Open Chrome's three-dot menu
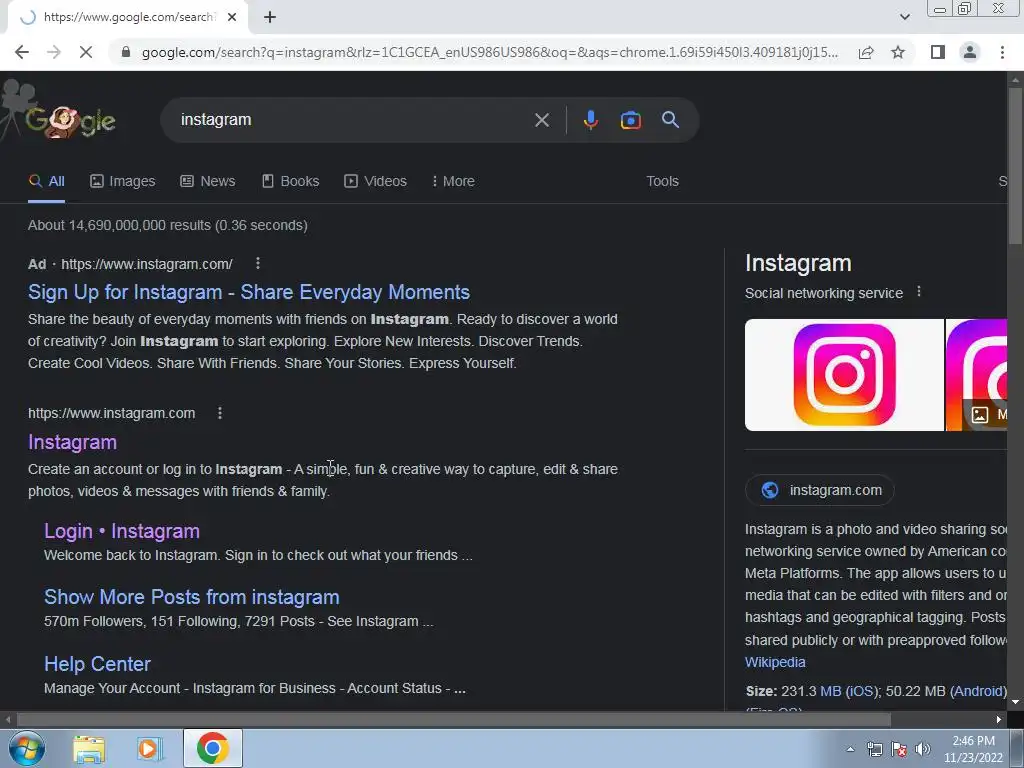The width and height of the screenshot is (1024, 768). 1002,52
